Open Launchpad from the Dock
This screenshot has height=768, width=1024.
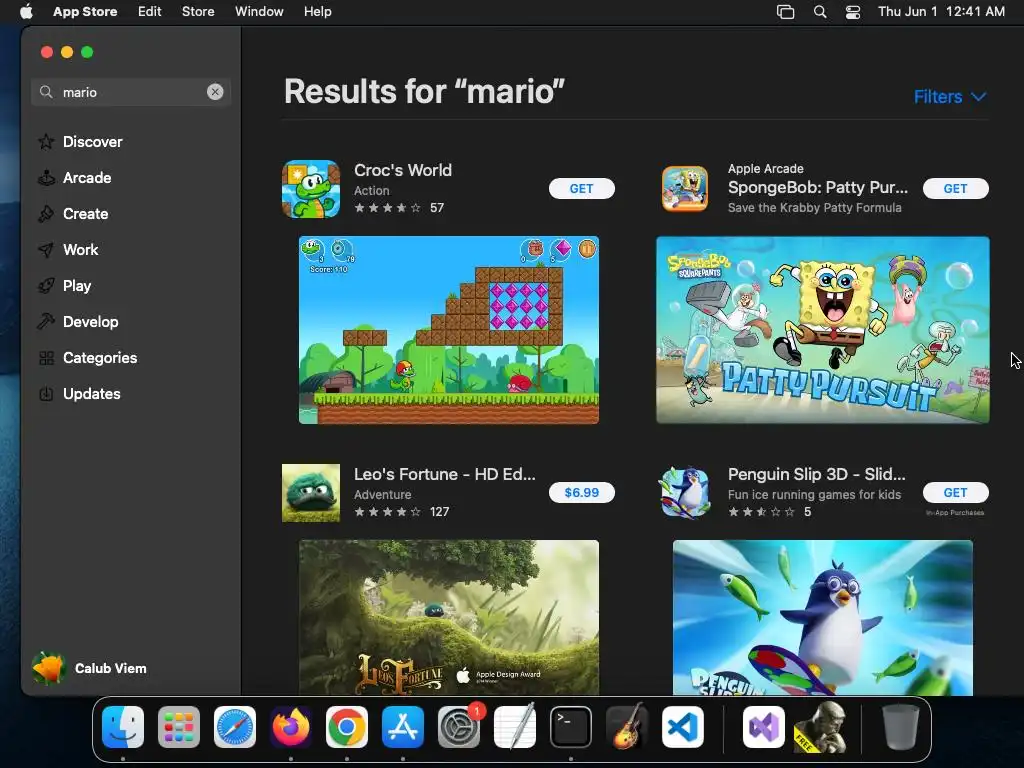(x=179, y=726)
